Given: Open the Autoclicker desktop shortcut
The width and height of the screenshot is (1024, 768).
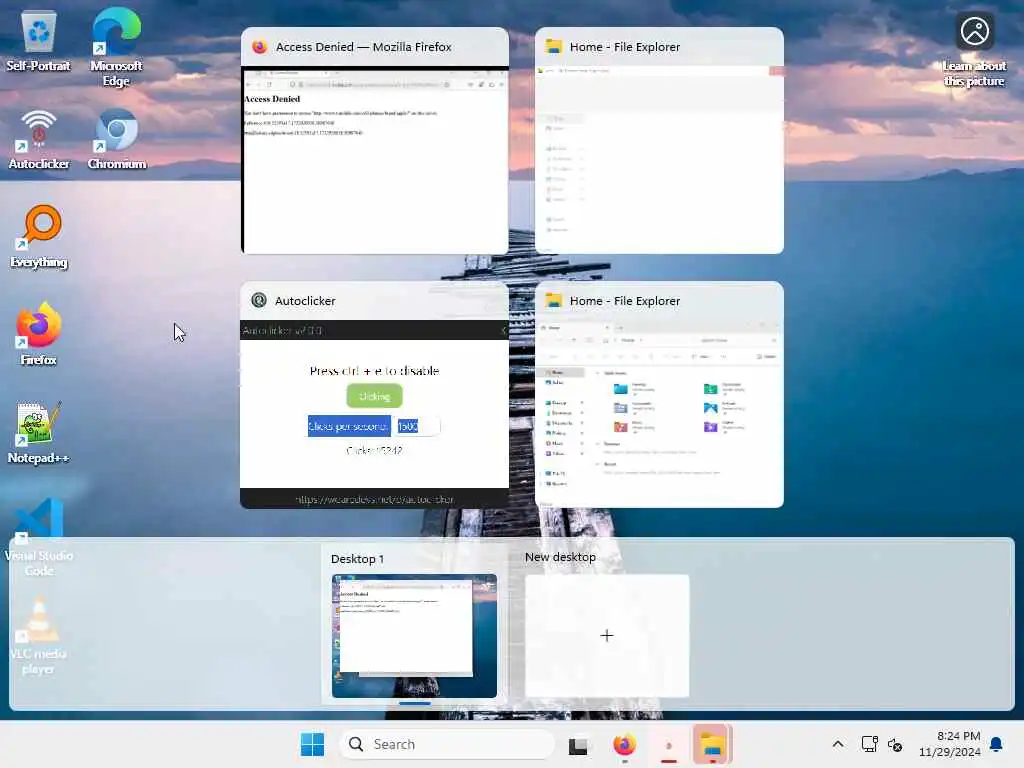Looking at the screenshot, I should point(39,139).
